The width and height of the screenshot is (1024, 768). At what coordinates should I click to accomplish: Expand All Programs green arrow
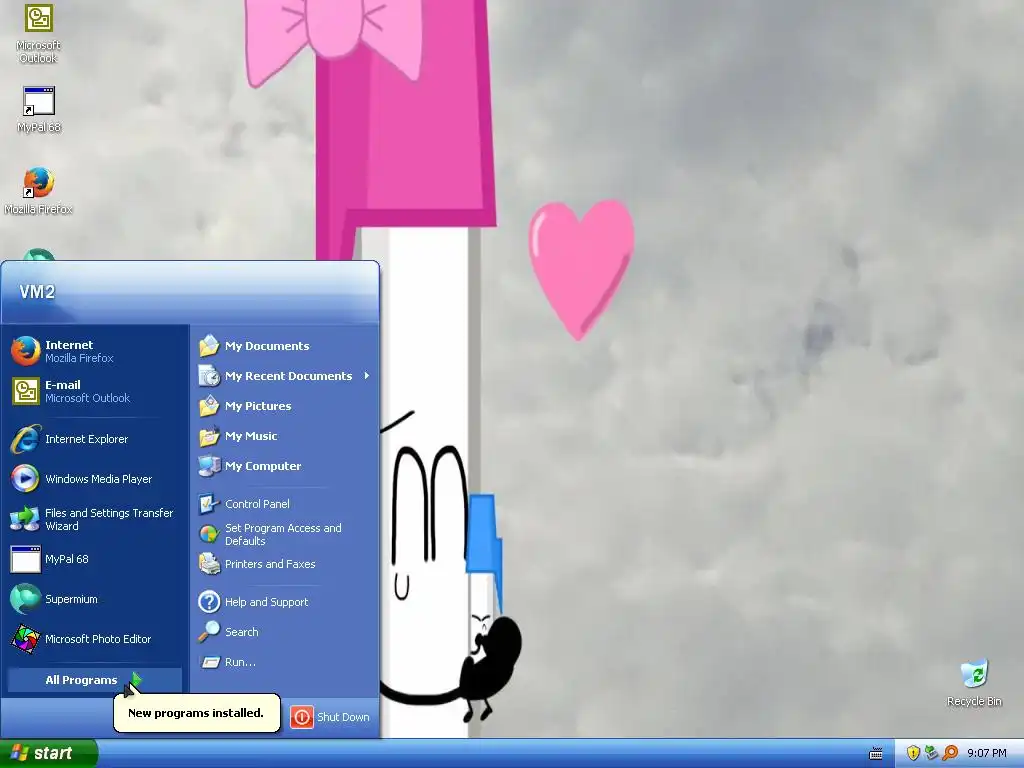[136, 679]
